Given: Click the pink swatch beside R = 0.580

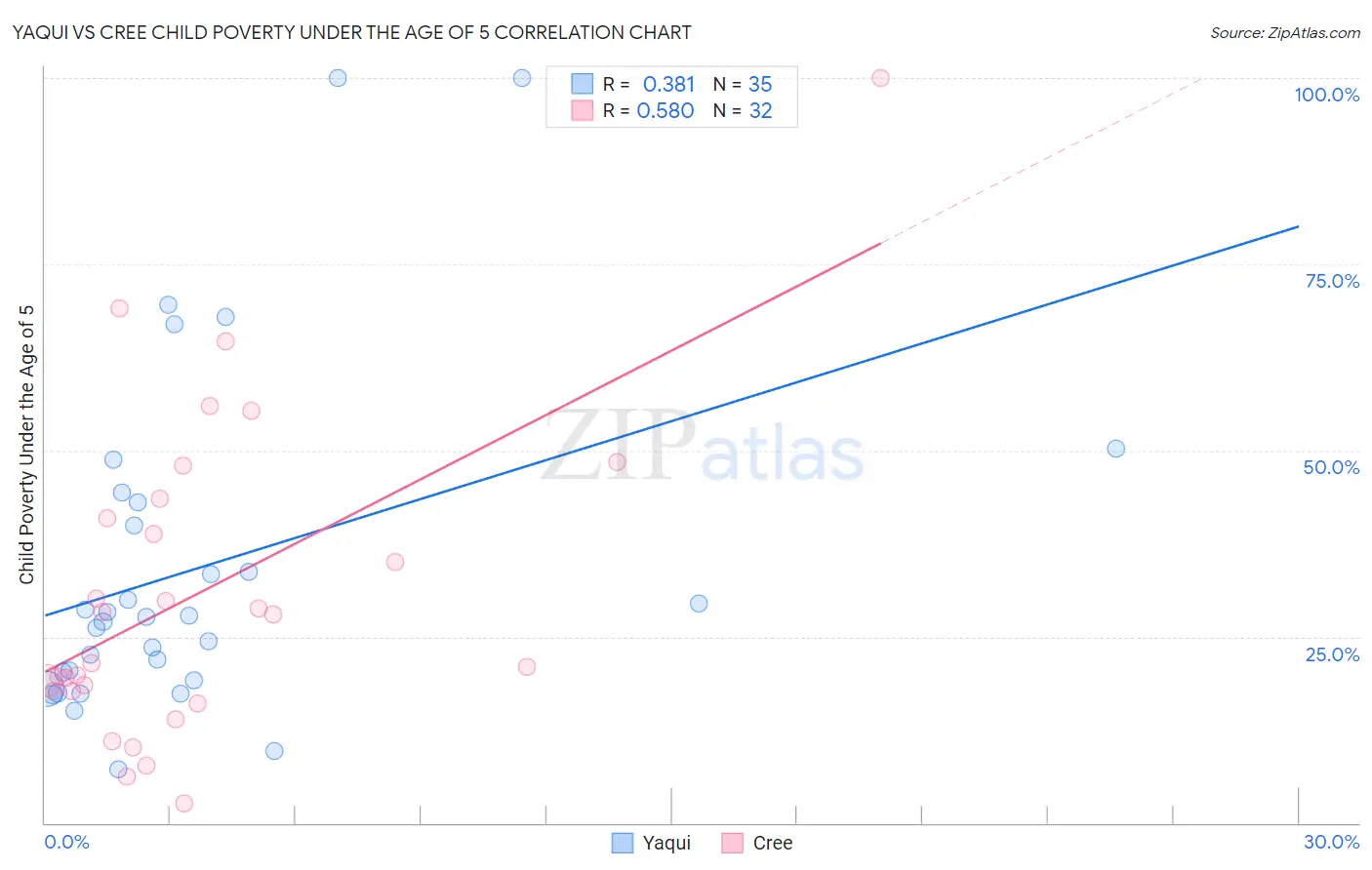Looking at the screenshot, I should click(x=583, y=110).
